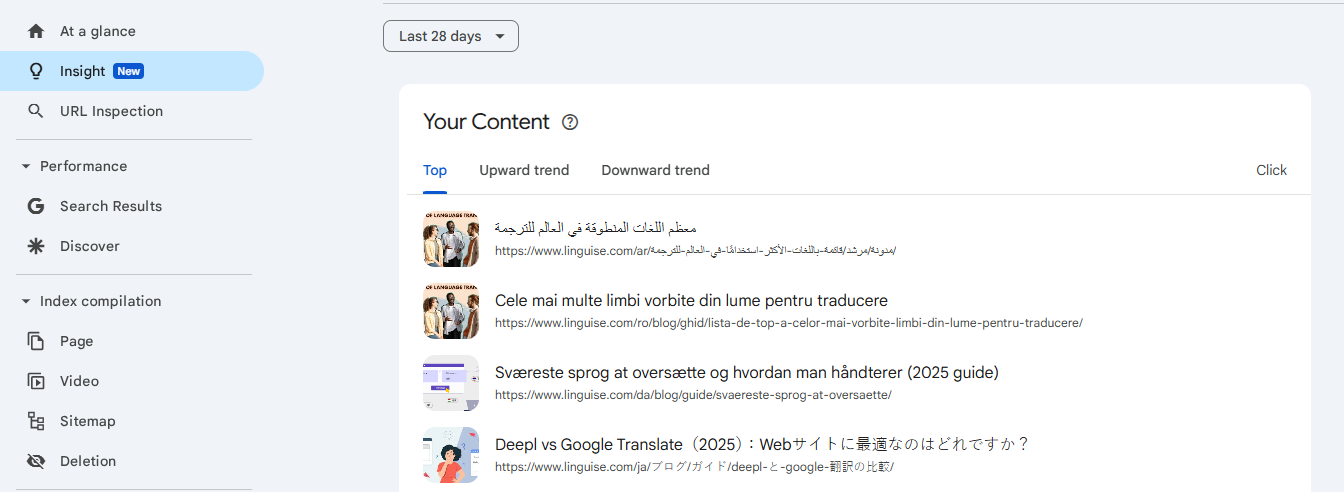The width and height of the screenshot is (1344, 492).
Task: Open Cele mai multe limbi vorbite article
Action: (691, 300)
